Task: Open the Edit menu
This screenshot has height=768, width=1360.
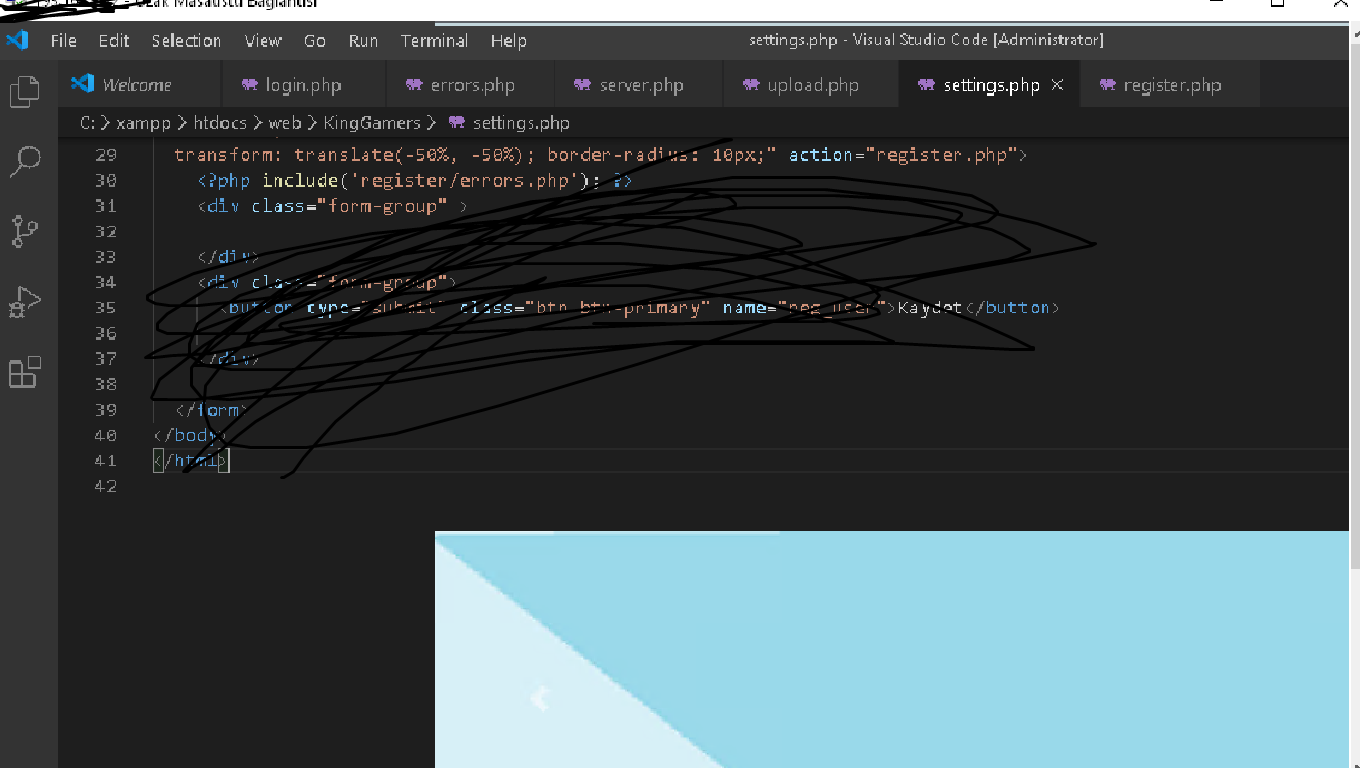Action: tap(114, 41)
